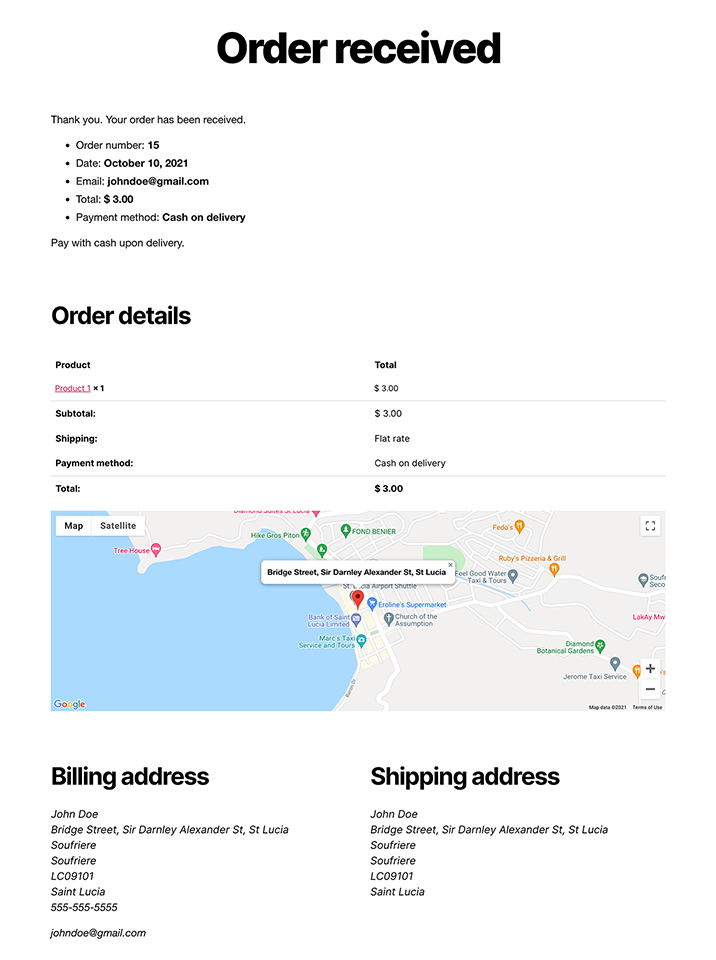The image size is (716, 960).
Task: Open the Terms of Use link
Action: pos(647,707)
